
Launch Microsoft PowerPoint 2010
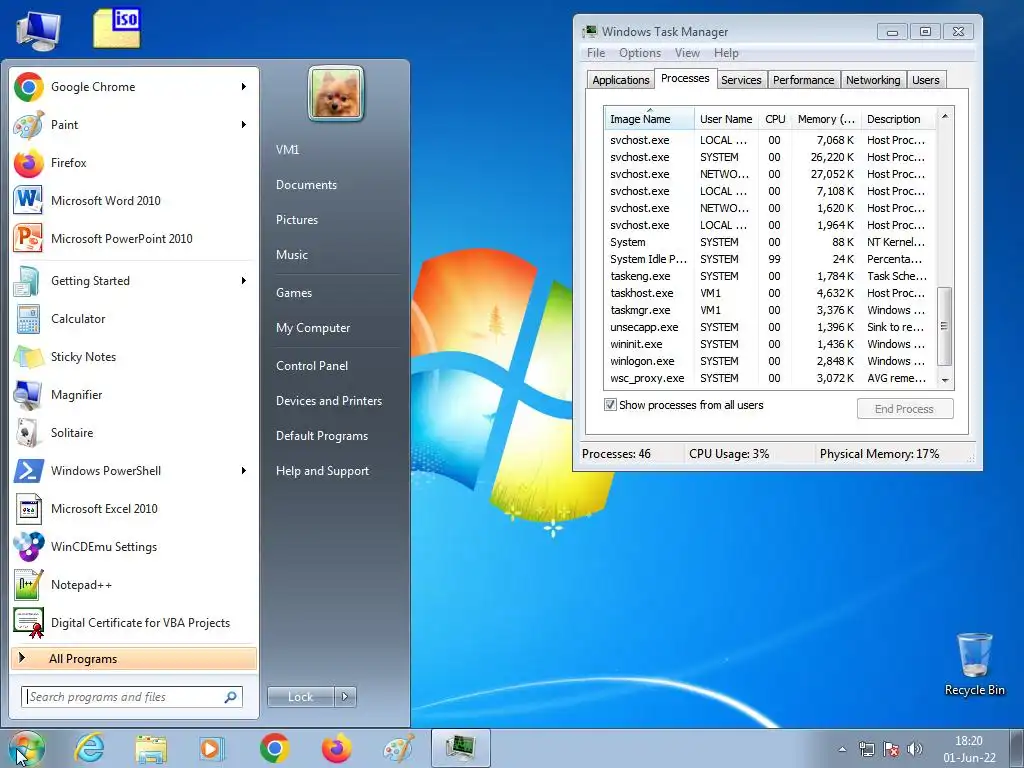[x=134, y=238]
